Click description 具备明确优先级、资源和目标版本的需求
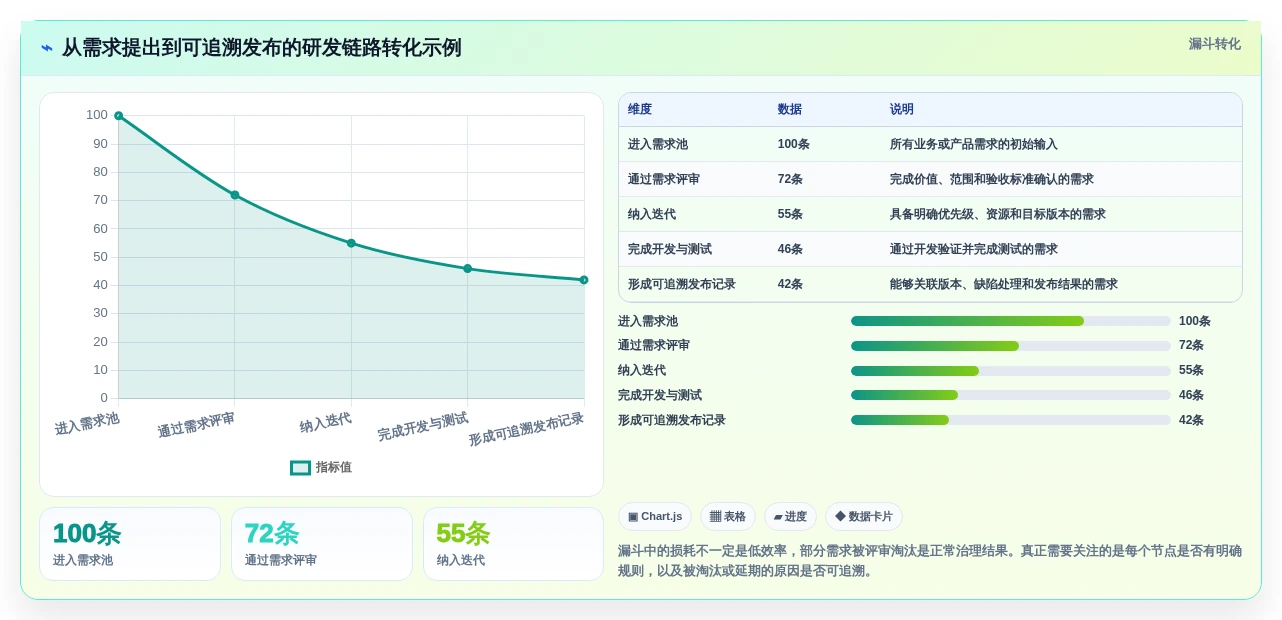 (x=998, y=214)
